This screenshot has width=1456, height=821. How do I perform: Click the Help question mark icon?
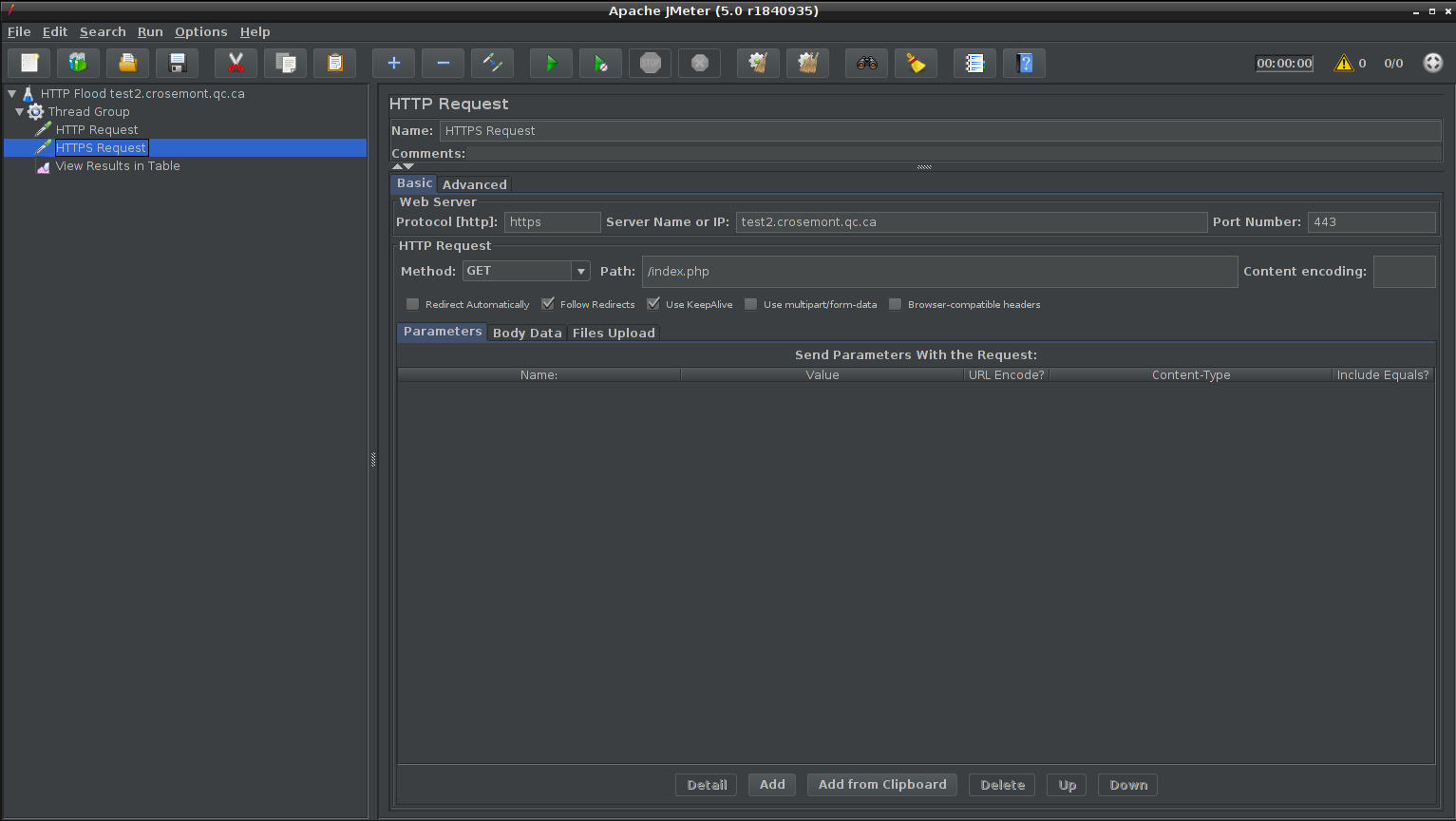[1024, 64]
